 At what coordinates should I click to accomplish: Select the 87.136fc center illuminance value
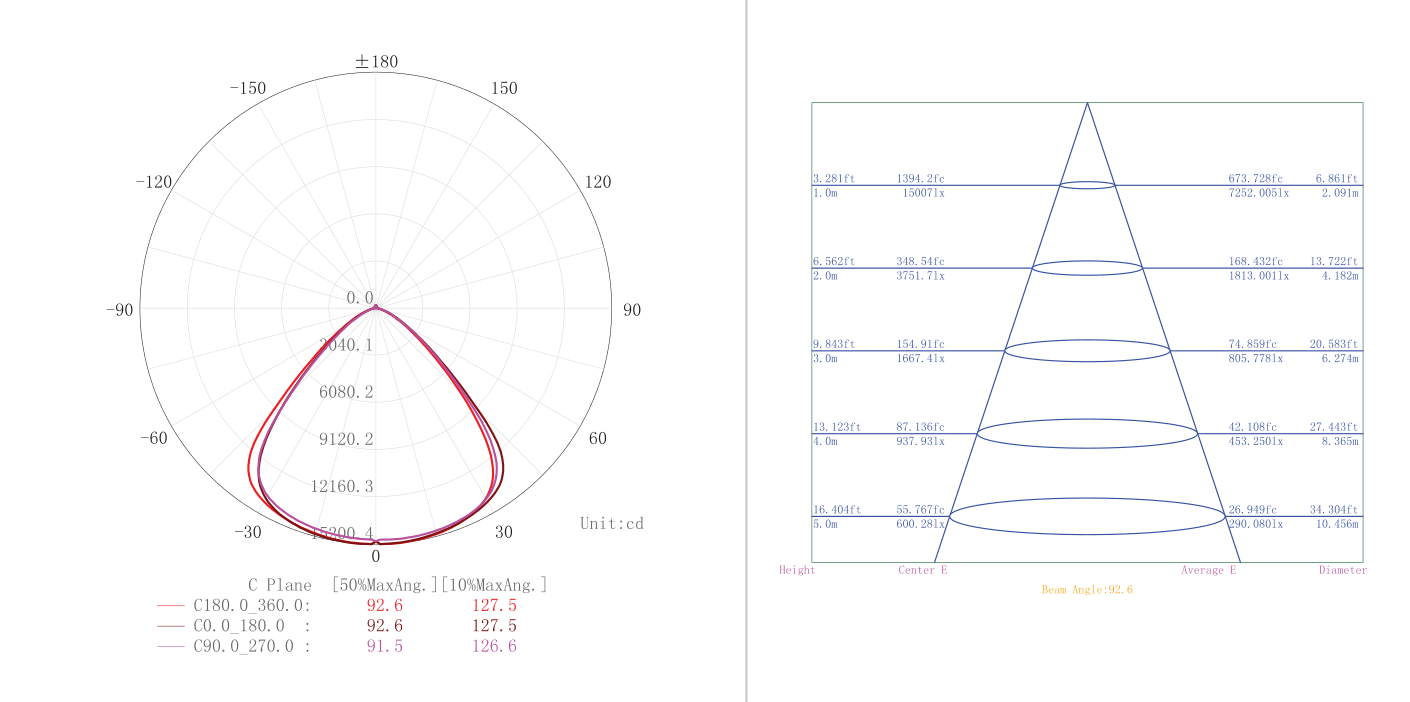pos(920,427)
